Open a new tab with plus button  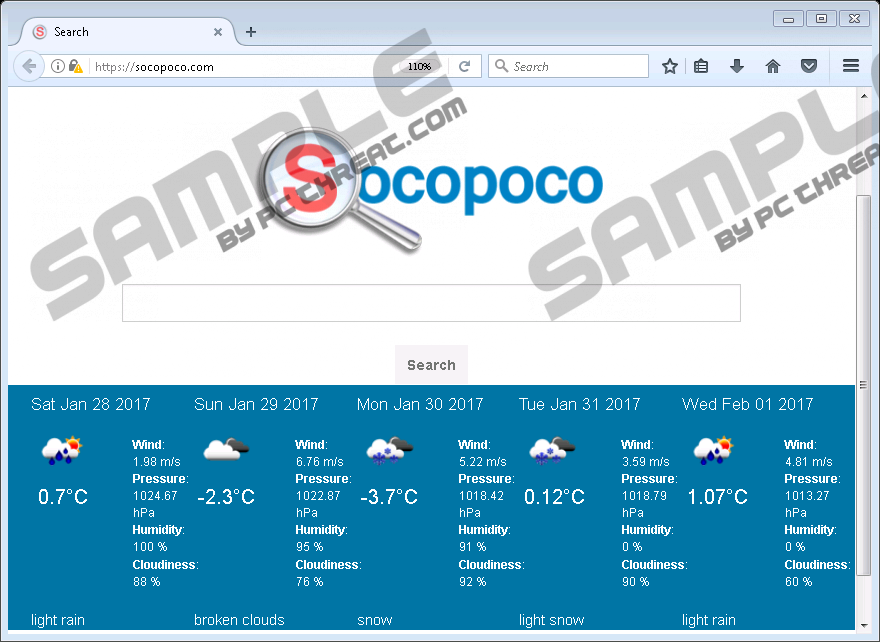point(251,32)
